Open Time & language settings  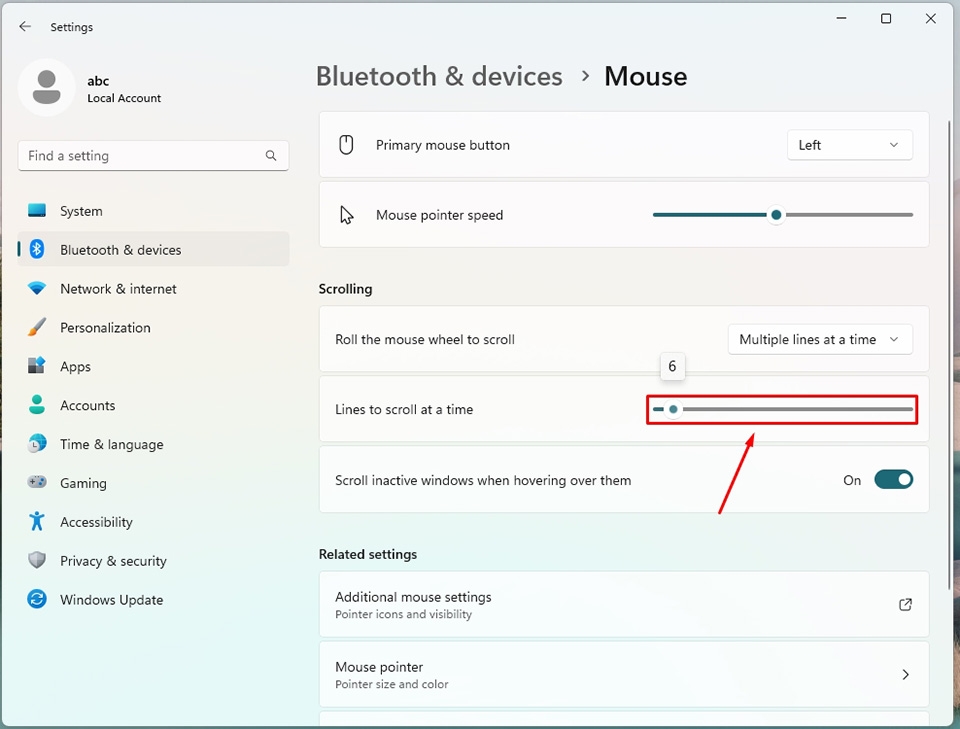153,444
